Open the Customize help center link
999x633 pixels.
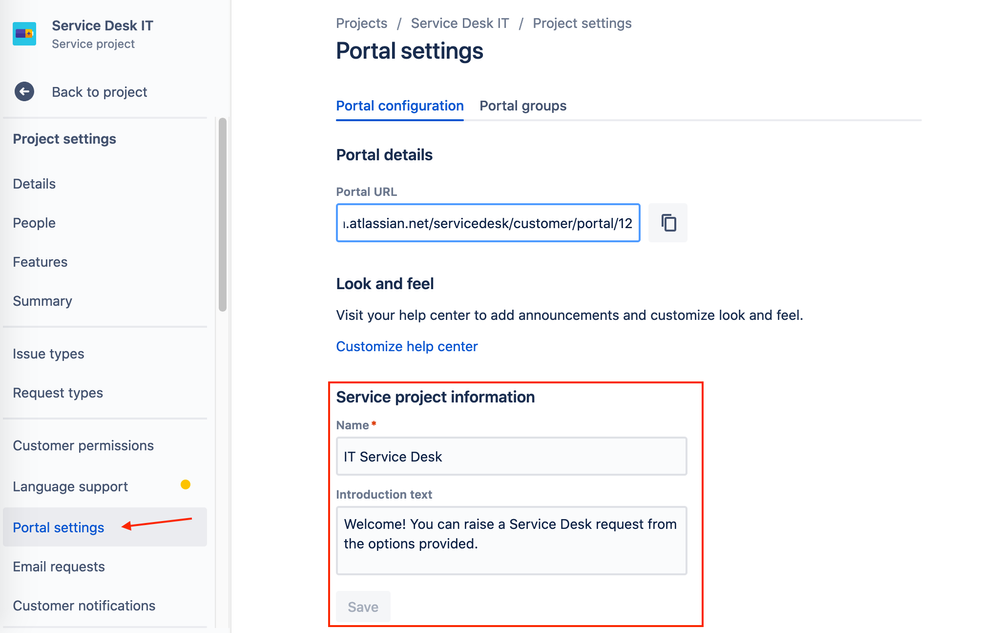[x=407, y=347]
